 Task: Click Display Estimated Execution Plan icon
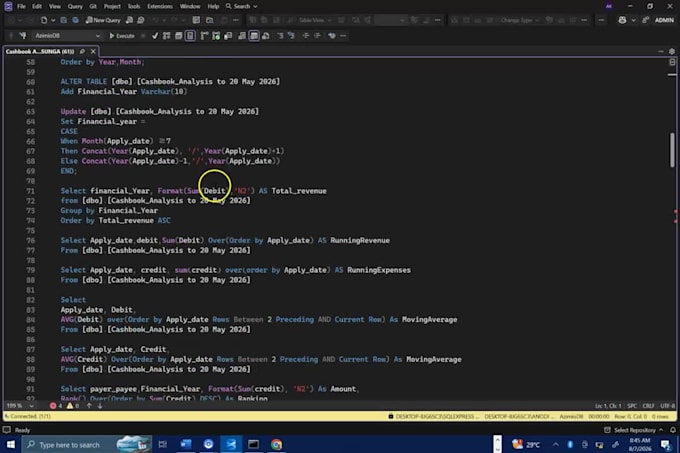[167, 36]
